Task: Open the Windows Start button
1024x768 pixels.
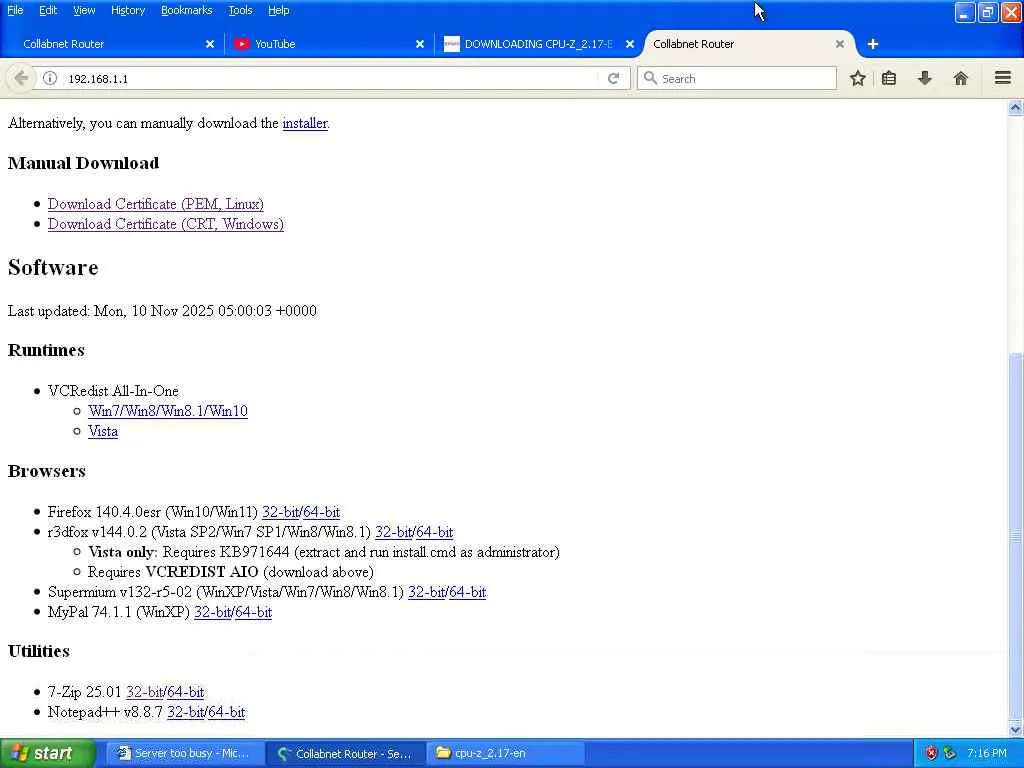Action: (x=47, y=754)
